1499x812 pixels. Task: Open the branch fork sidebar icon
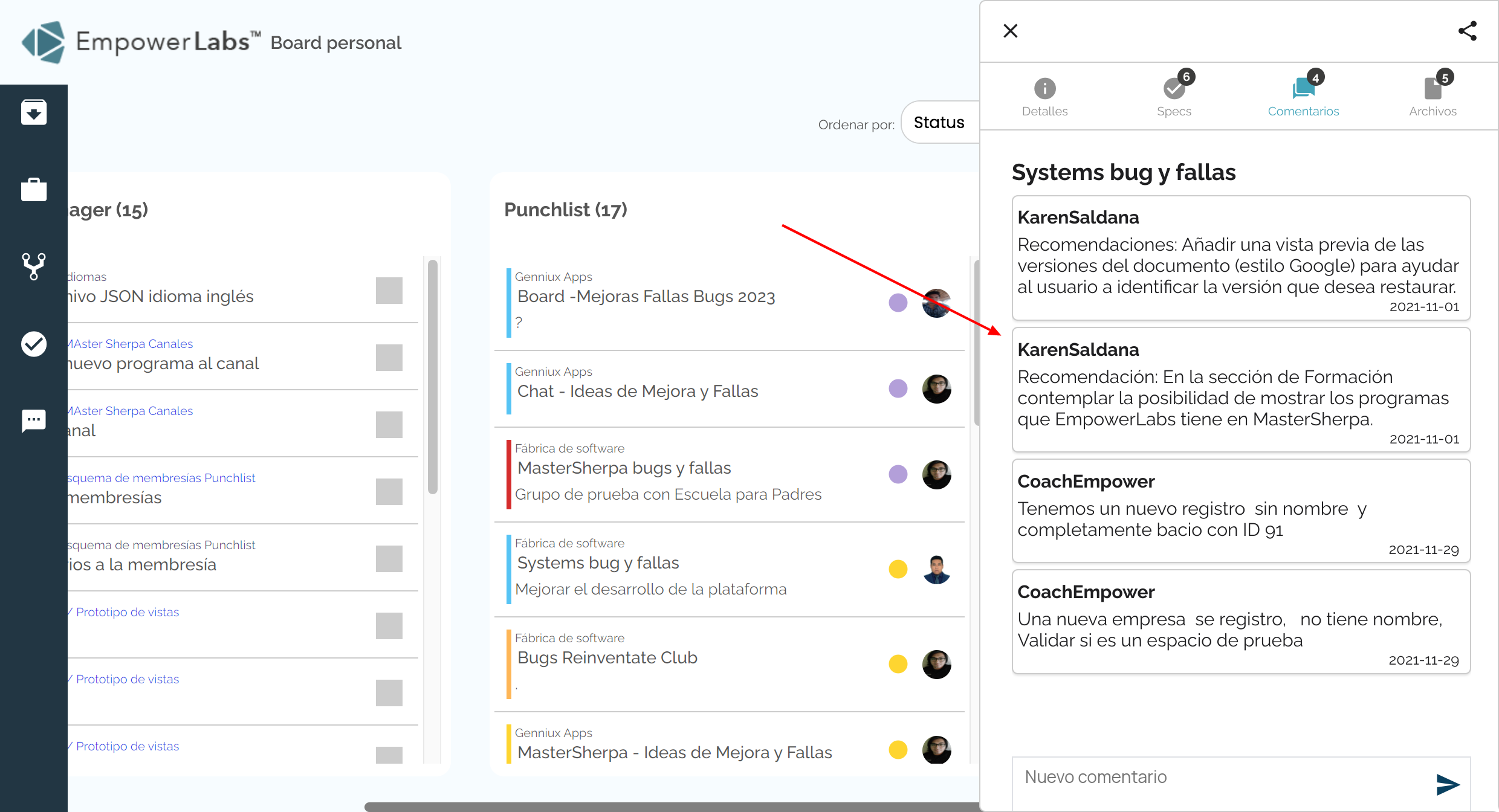click(x=34, y=266)
